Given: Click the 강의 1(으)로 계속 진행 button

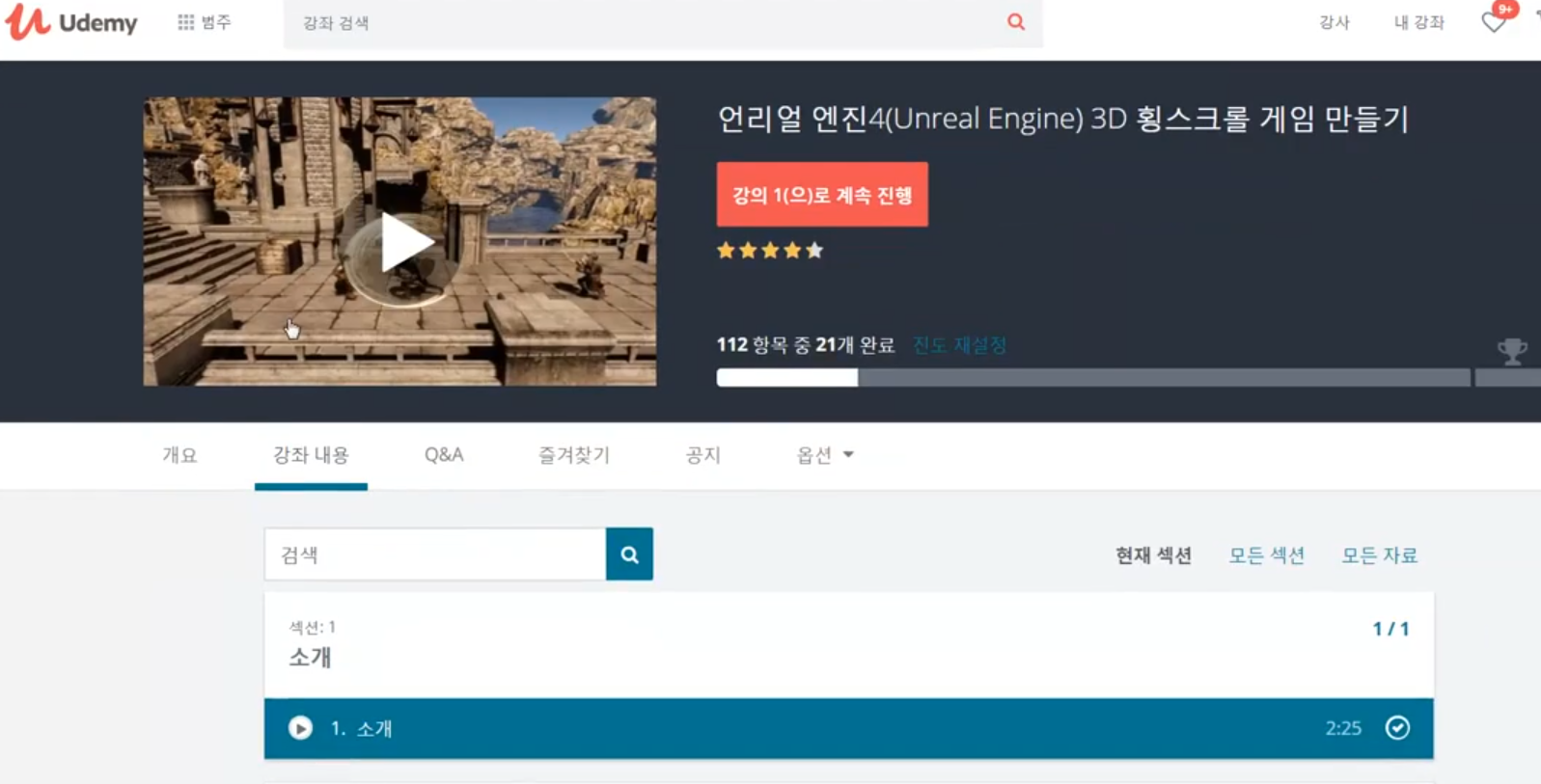Looking at the screenshot, I should coord(822,195).
